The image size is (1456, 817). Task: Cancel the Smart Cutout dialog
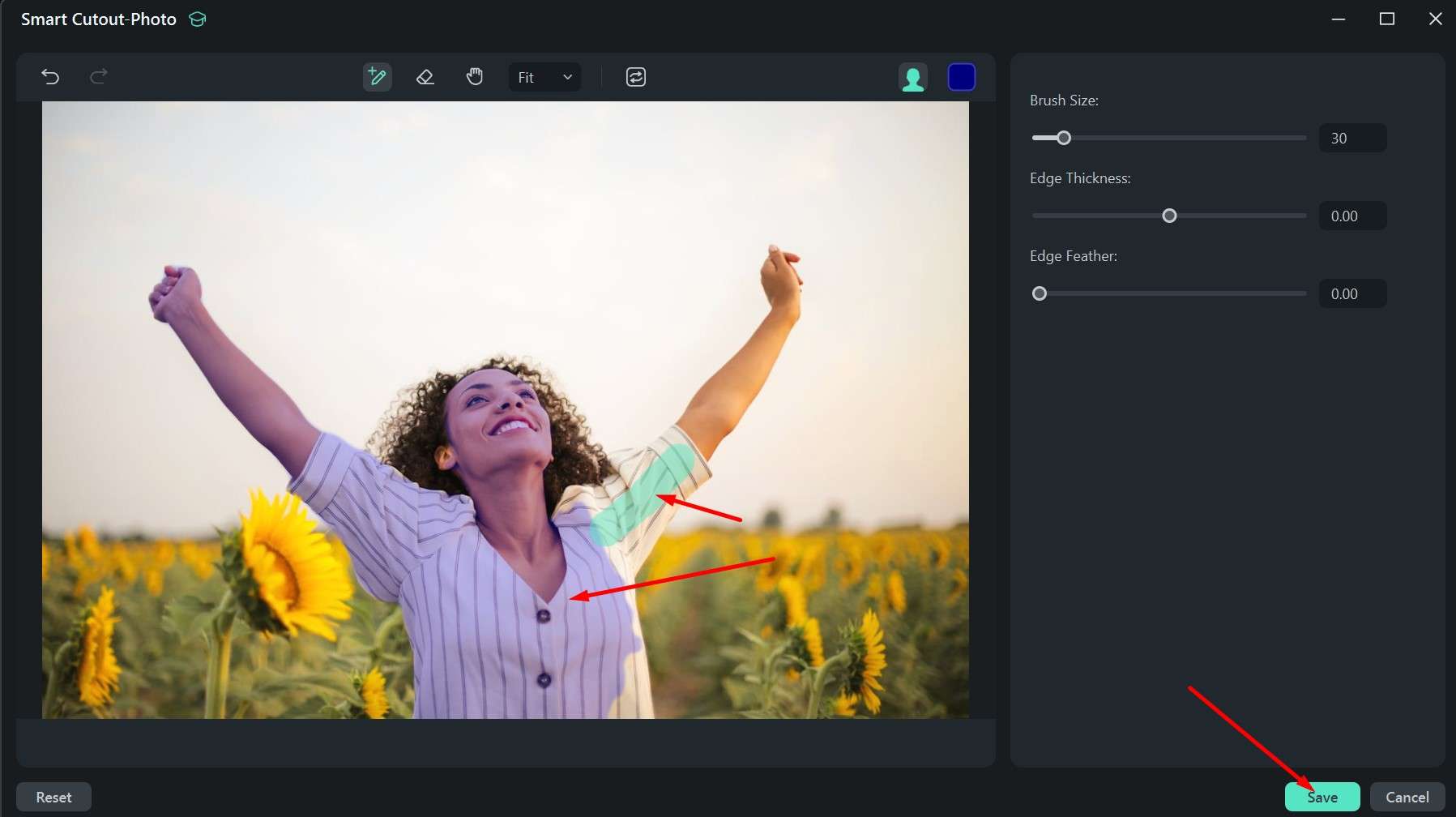1407,797
